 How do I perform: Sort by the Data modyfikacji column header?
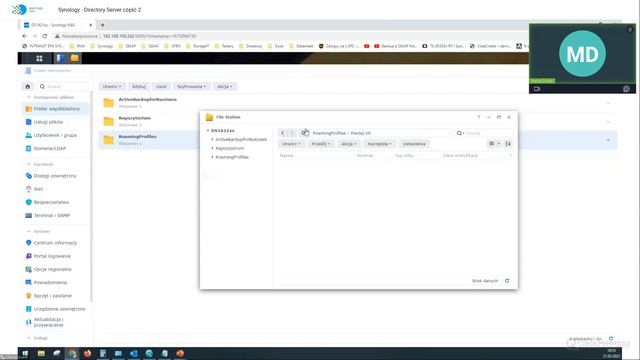point(460,156)
